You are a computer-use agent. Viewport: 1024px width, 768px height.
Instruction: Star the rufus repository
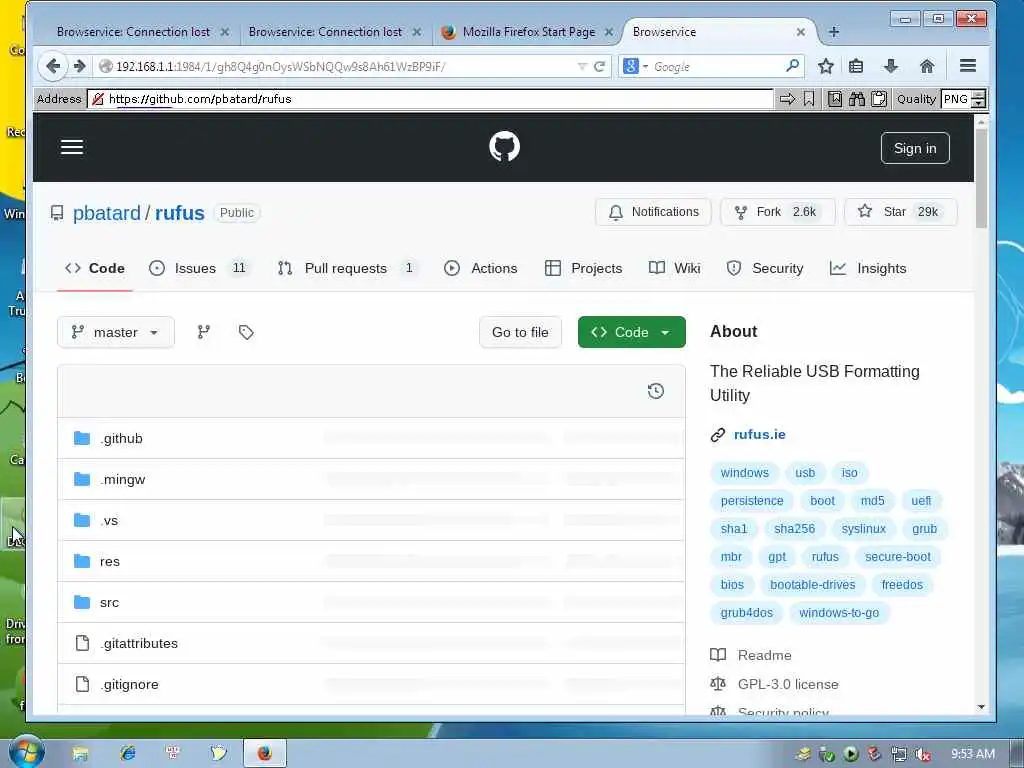(901, 212)
